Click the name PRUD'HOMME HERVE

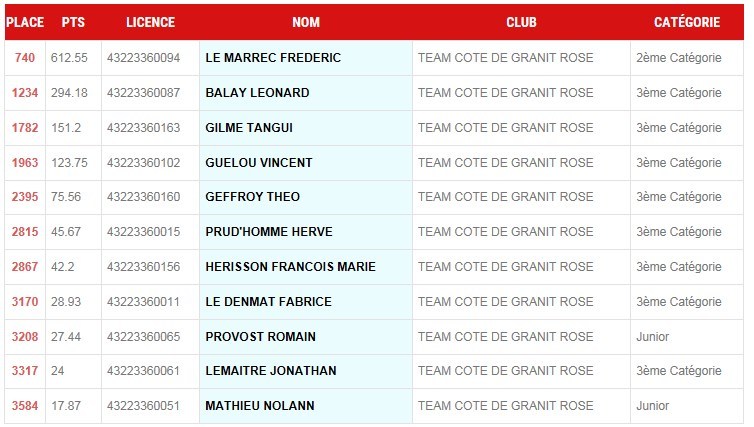coord(269,232)
